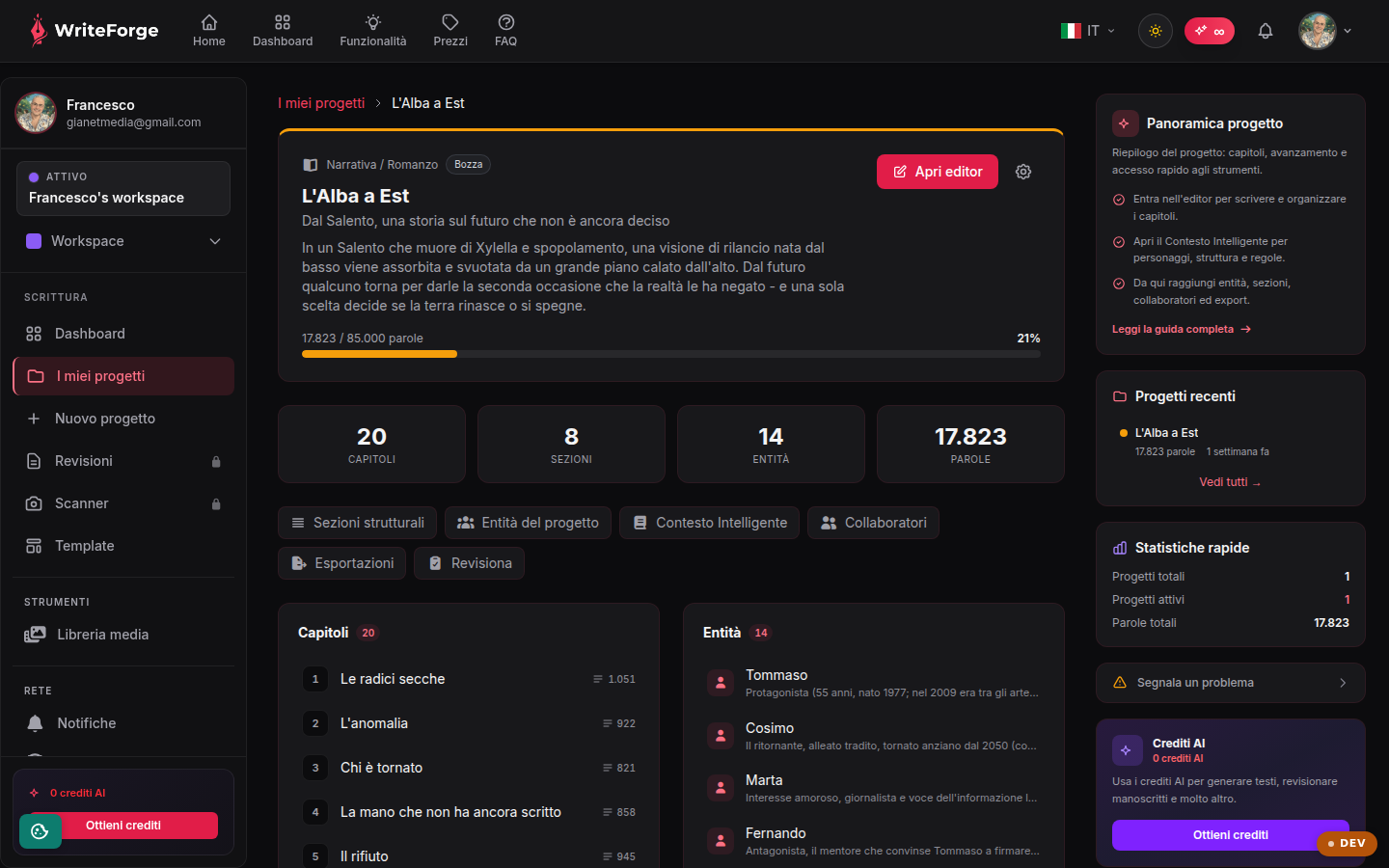Open the Contesto Intelligente tab

pos(709,523)
